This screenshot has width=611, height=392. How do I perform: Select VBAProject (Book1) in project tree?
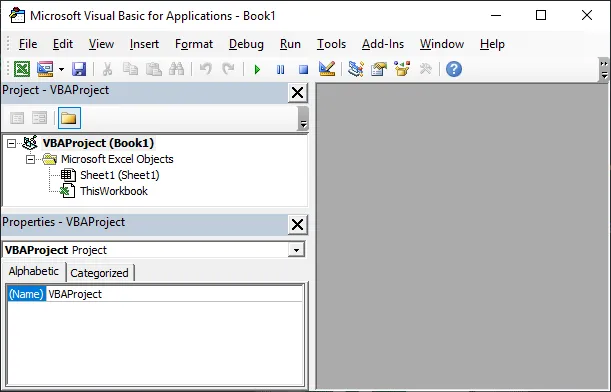point(98,143)
